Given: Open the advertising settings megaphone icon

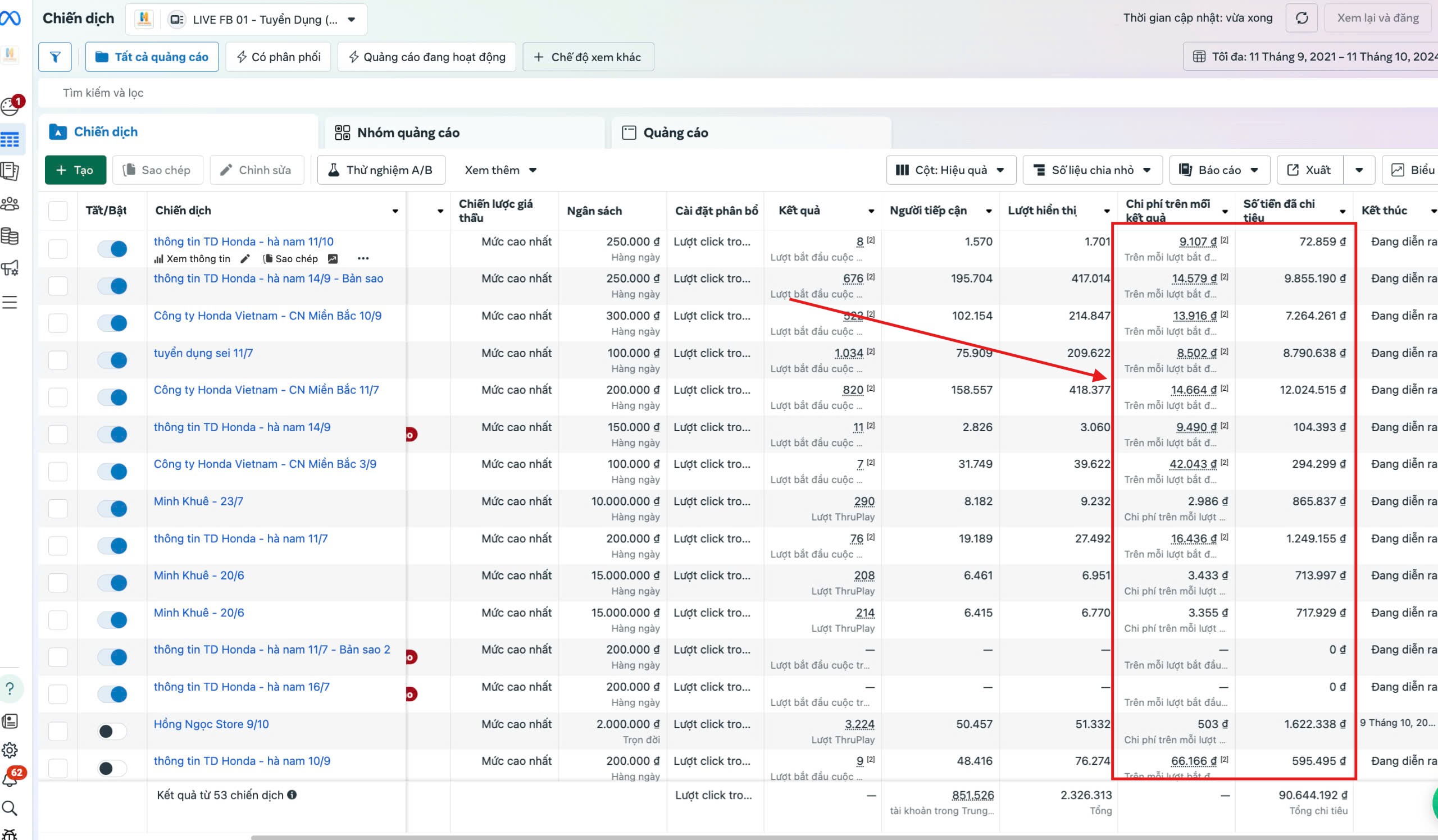Looking at the screenshot, I should [x=10, y=268].
